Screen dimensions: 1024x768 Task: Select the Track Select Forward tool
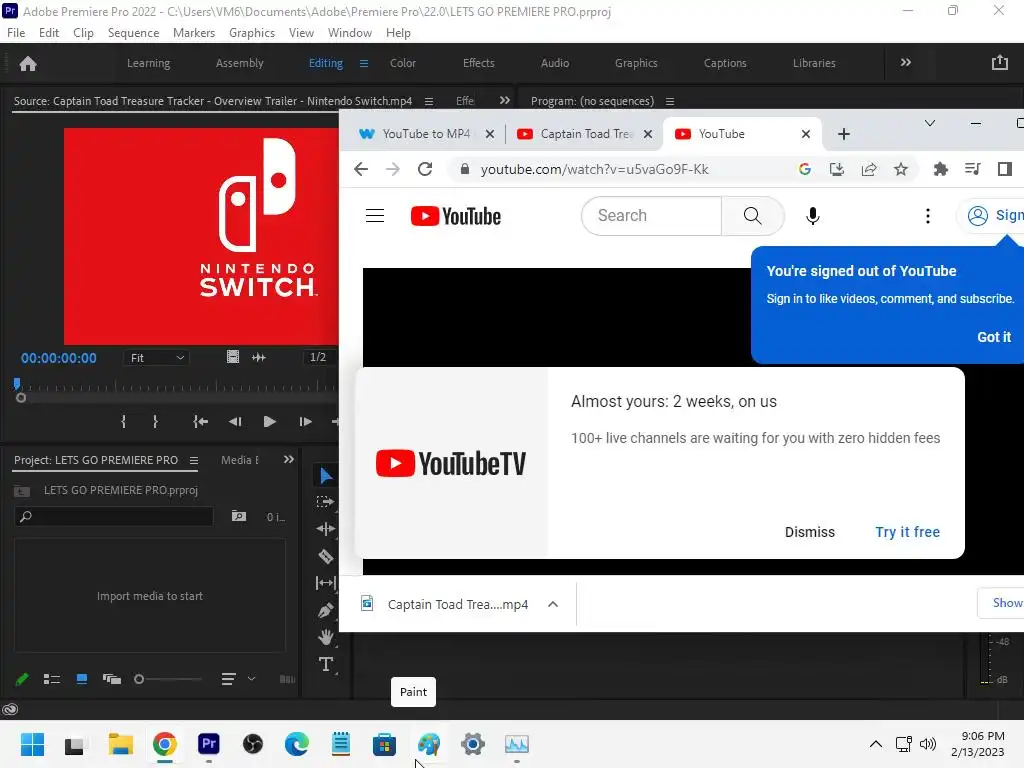coord(325,502)
